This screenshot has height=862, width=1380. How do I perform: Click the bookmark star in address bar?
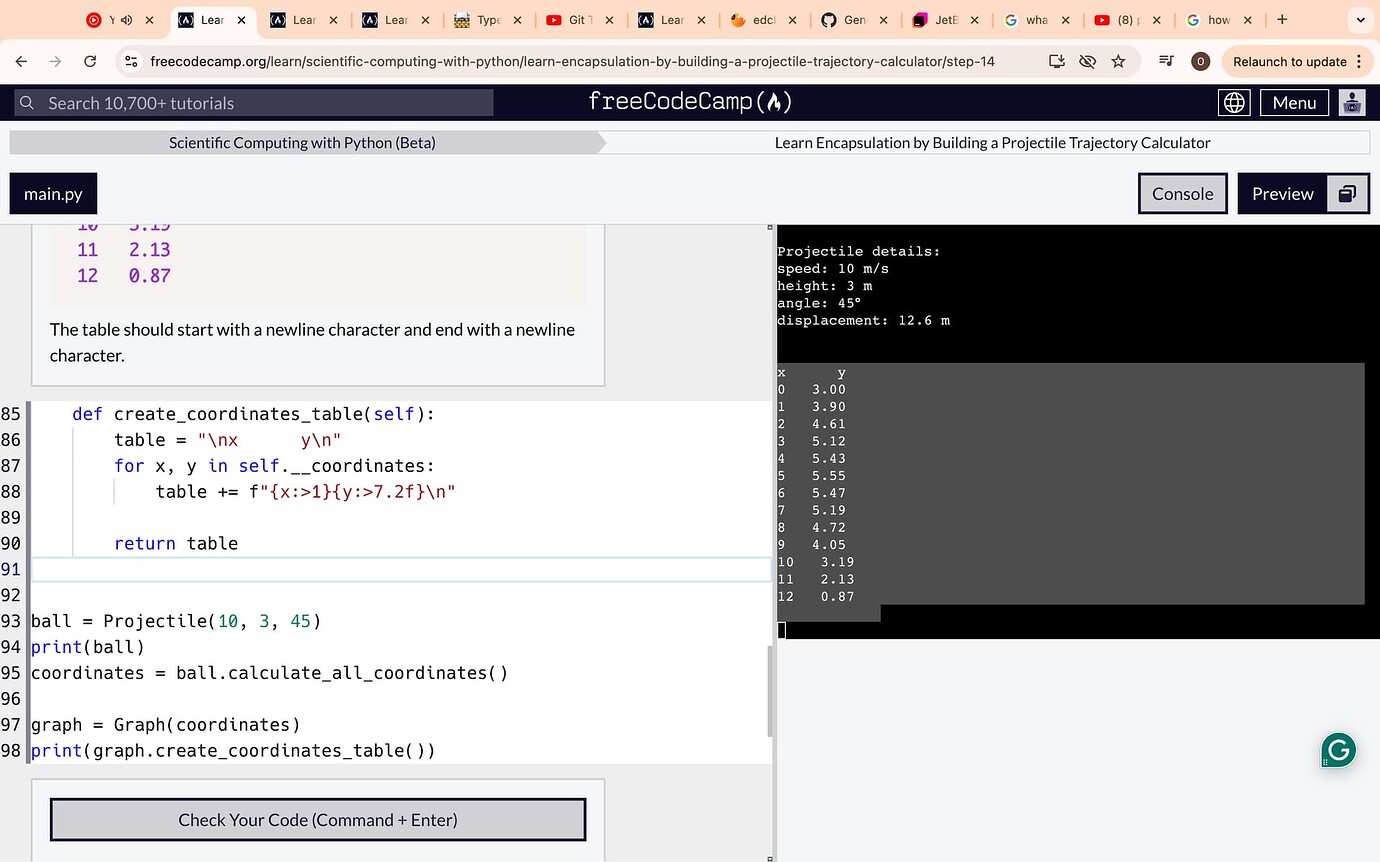coord(1119,61)
